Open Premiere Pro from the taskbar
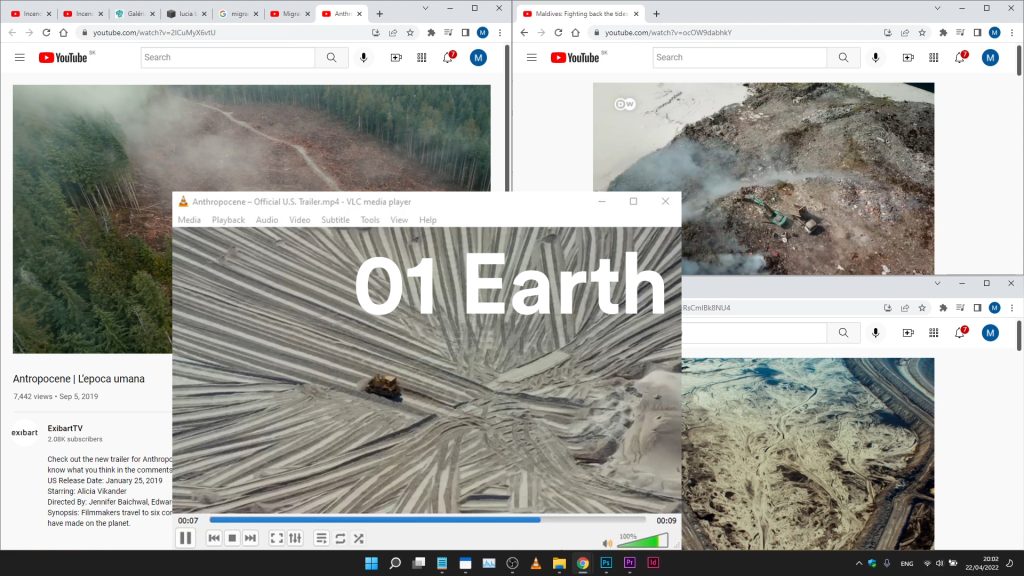1024x576 pixels. 630,563
